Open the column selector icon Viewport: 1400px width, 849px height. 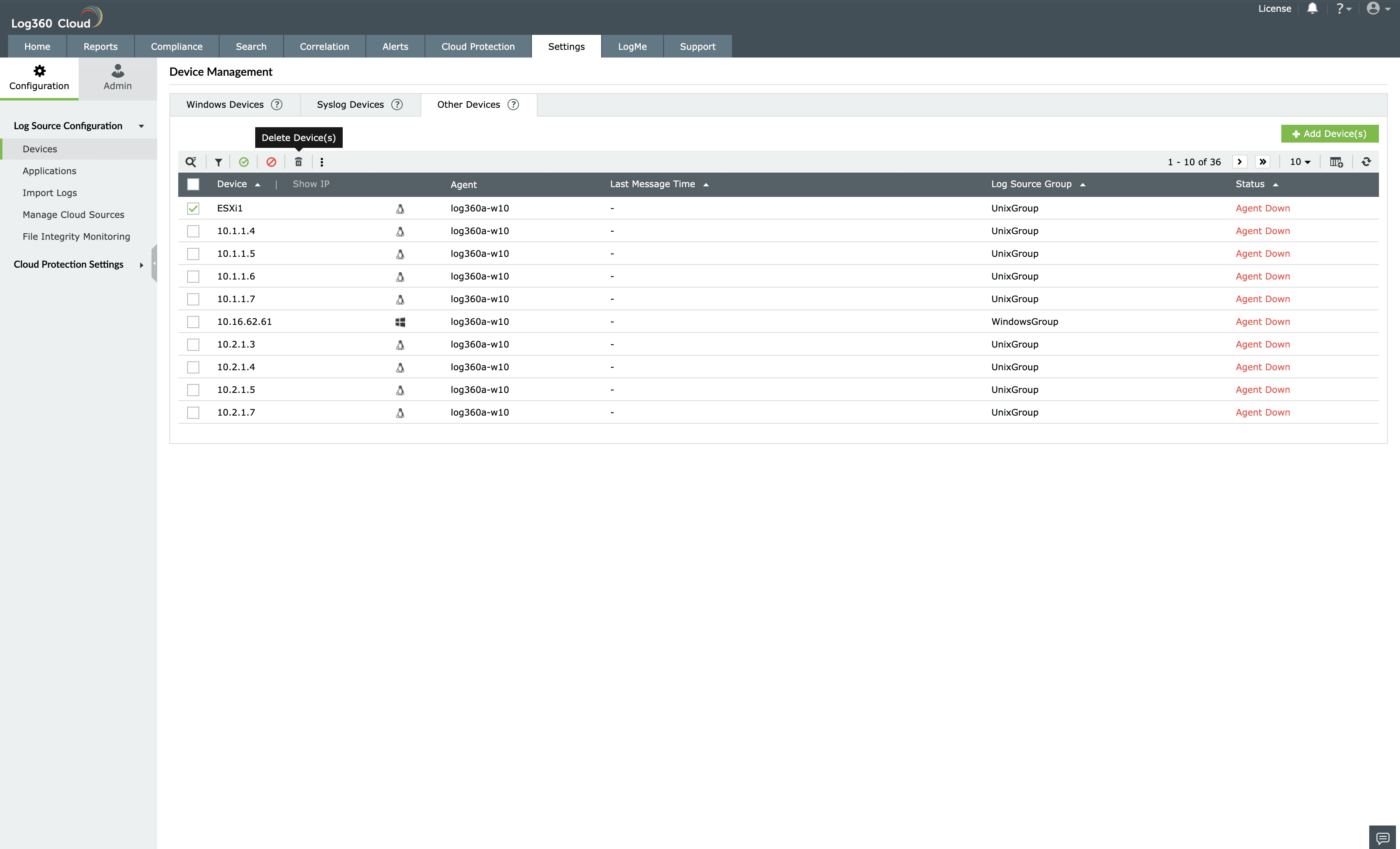pos(1336,162)
